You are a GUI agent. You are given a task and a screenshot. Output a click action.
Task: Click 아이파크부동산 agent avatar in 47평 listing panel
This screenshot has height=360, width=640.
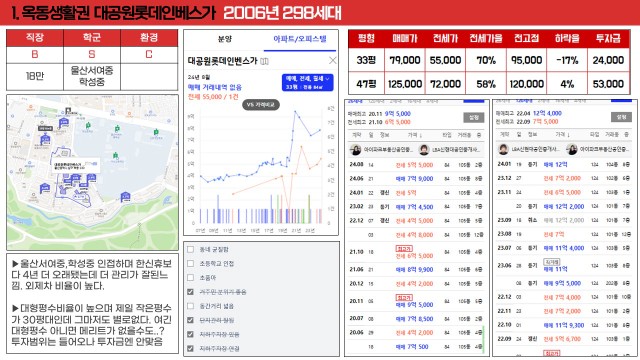pyautogui.click(x=572, y=149)
